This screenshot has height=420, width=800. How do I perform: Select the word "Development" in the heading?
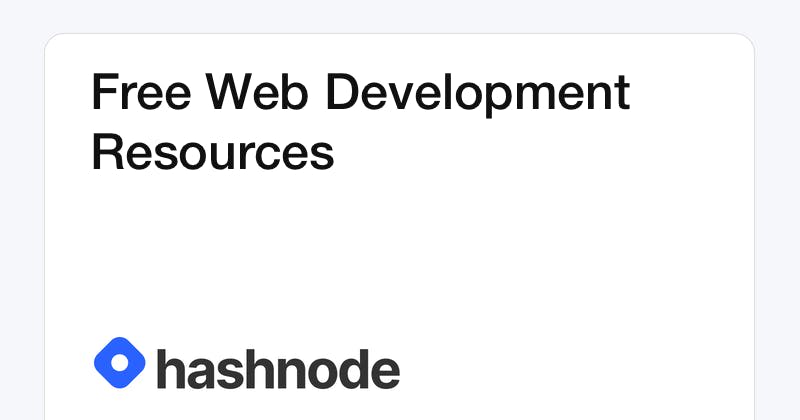coord(479,96)
